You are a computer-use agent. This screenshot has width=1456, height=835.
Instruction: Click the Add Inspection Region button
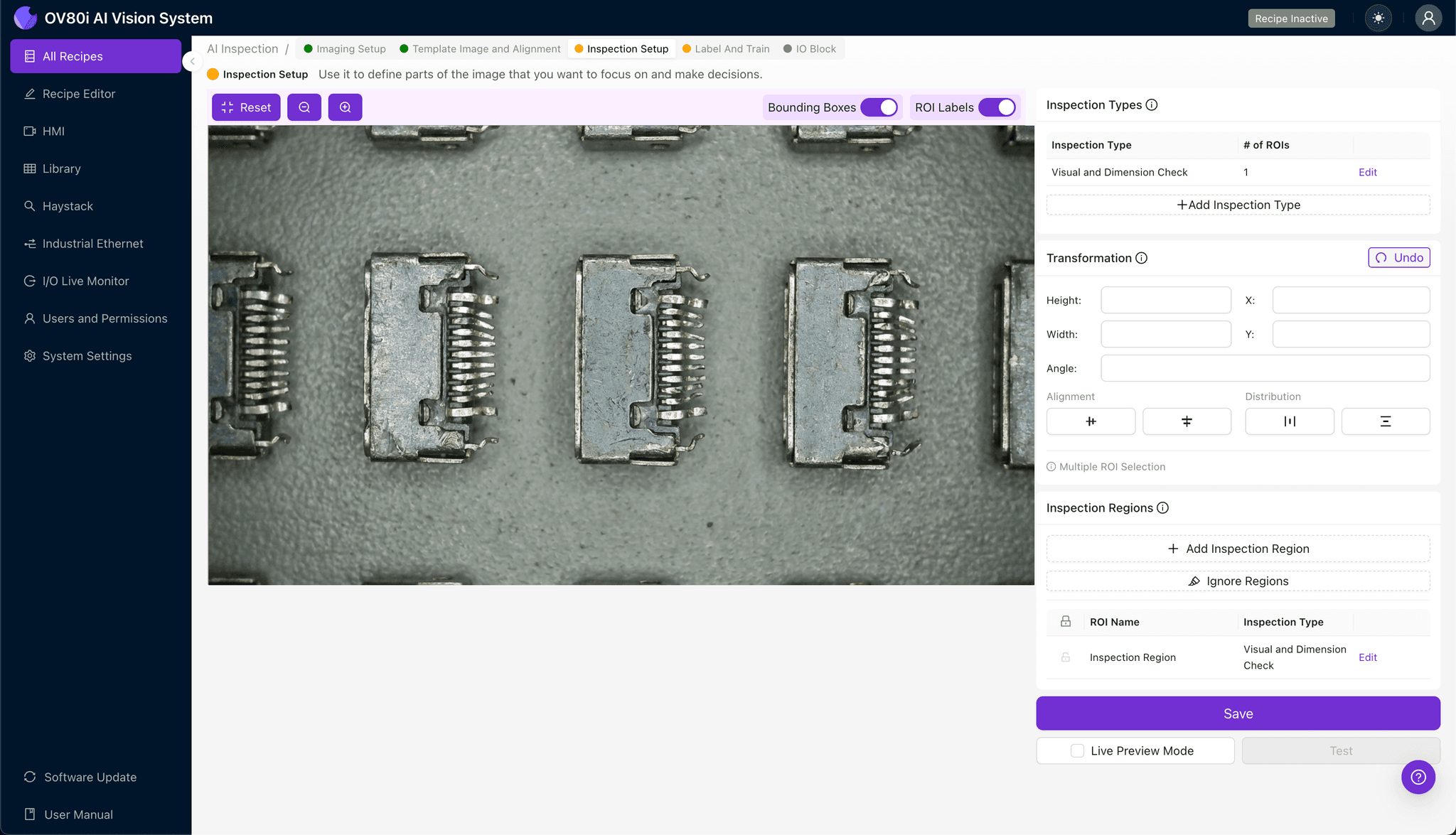pos(1238,549)
